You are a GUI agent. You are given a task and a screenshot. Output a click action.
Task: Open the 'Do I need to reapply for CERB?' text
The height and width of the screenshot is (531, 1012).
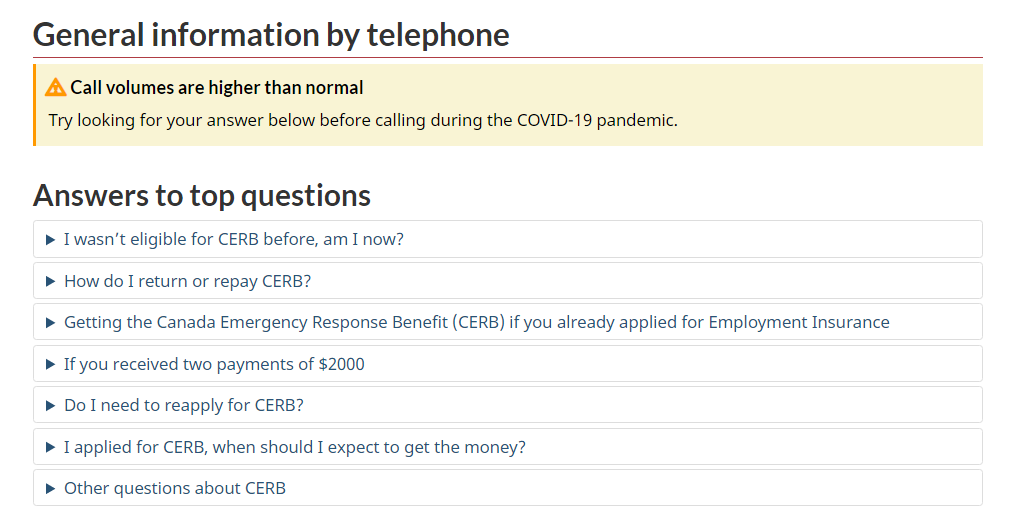pyautogui.click(x=183, y=406)
